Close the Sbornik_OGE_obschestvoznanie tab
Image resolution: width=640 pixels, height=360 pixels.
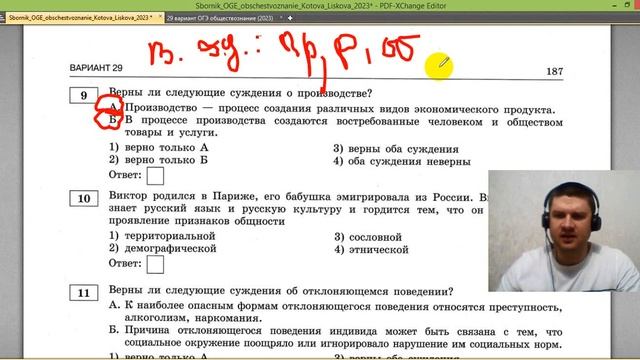point(160,17)
